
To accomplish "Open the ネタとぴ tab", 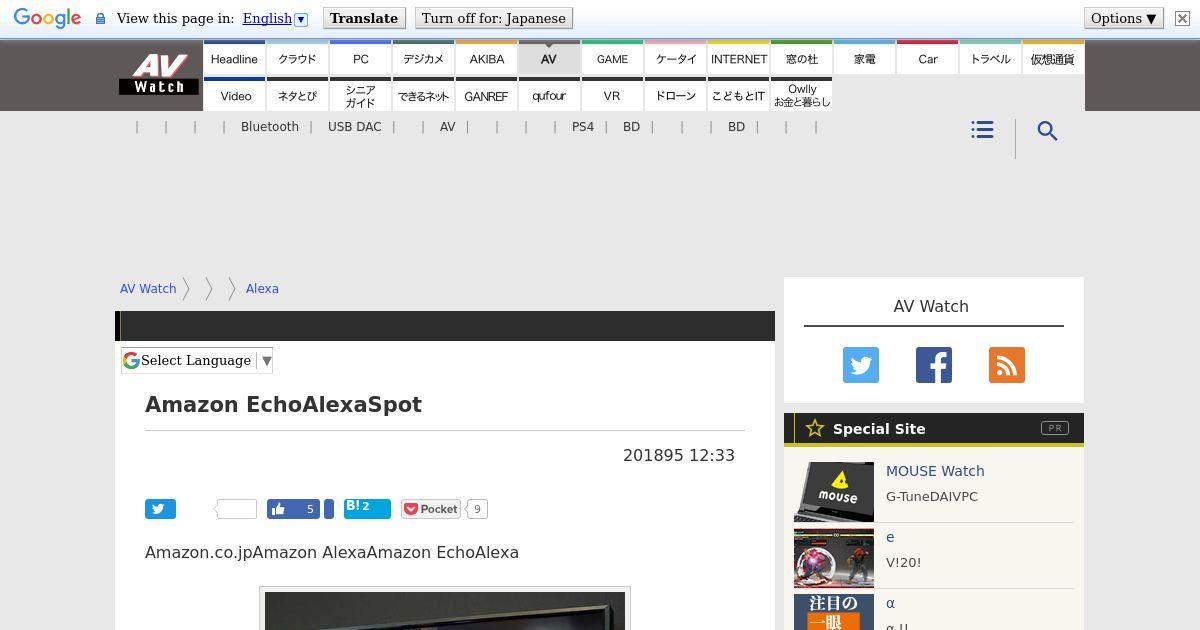I will 297,96.
